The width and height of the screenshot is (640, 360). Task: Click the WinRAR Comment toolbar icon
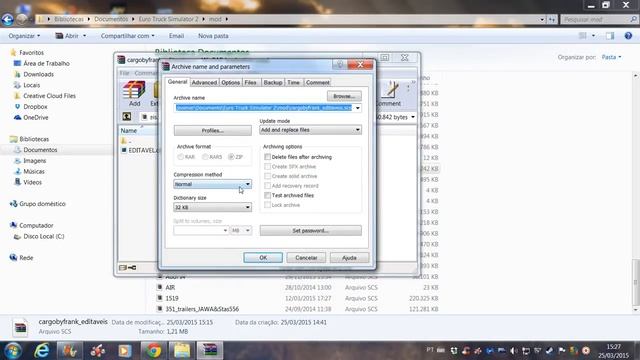point(389,94)
